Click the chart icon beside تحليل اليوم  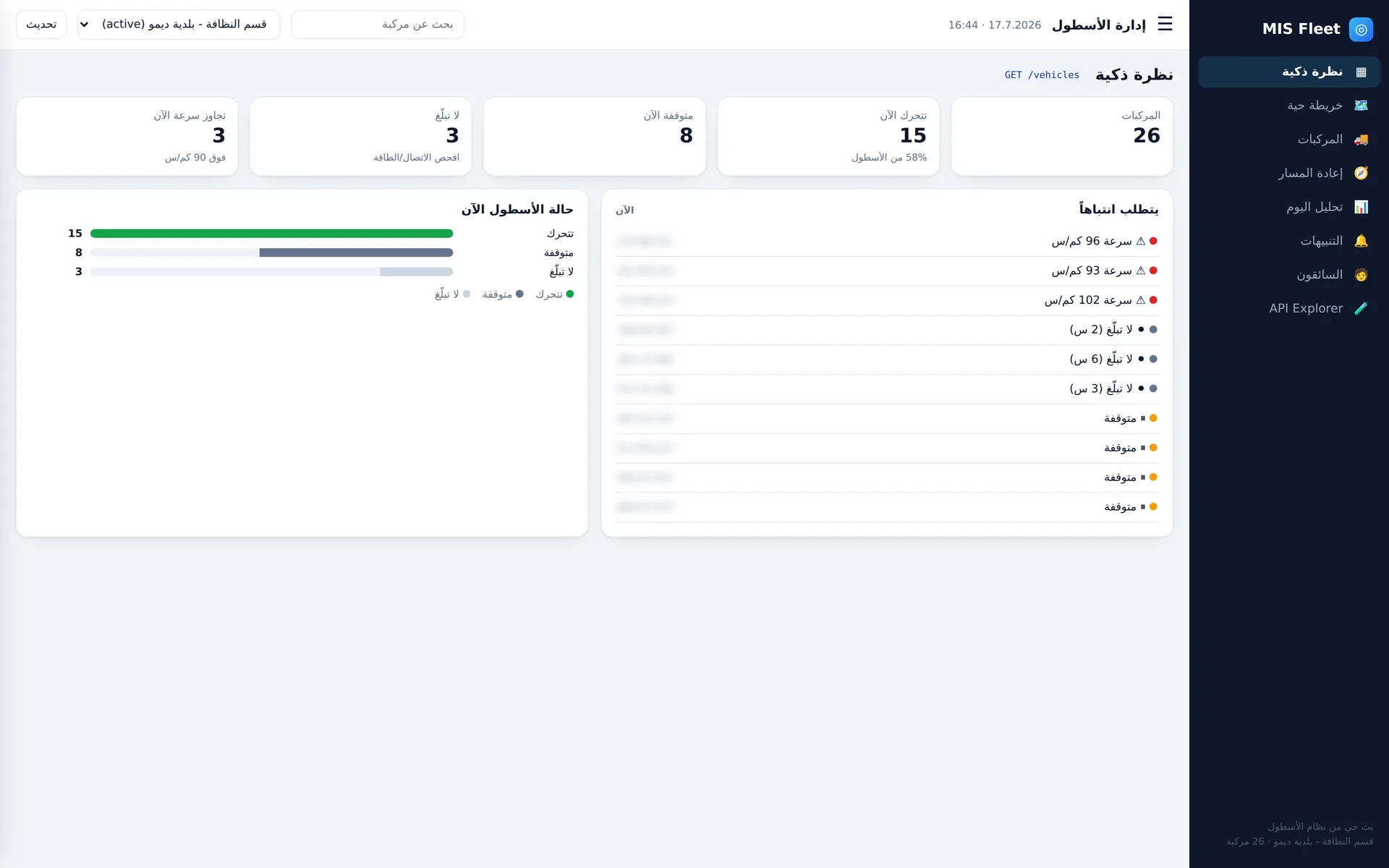1361,207
